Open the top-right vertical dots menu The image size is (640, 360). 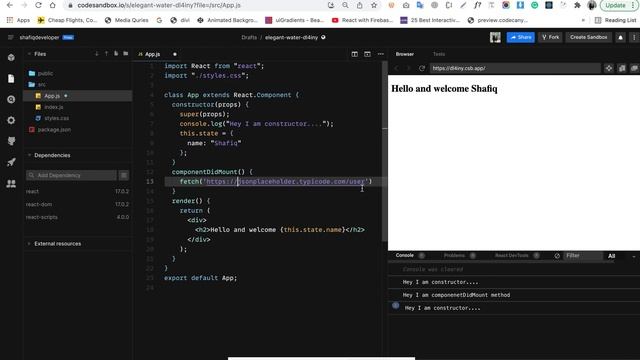pyautogui.click(x=634, y=37)
